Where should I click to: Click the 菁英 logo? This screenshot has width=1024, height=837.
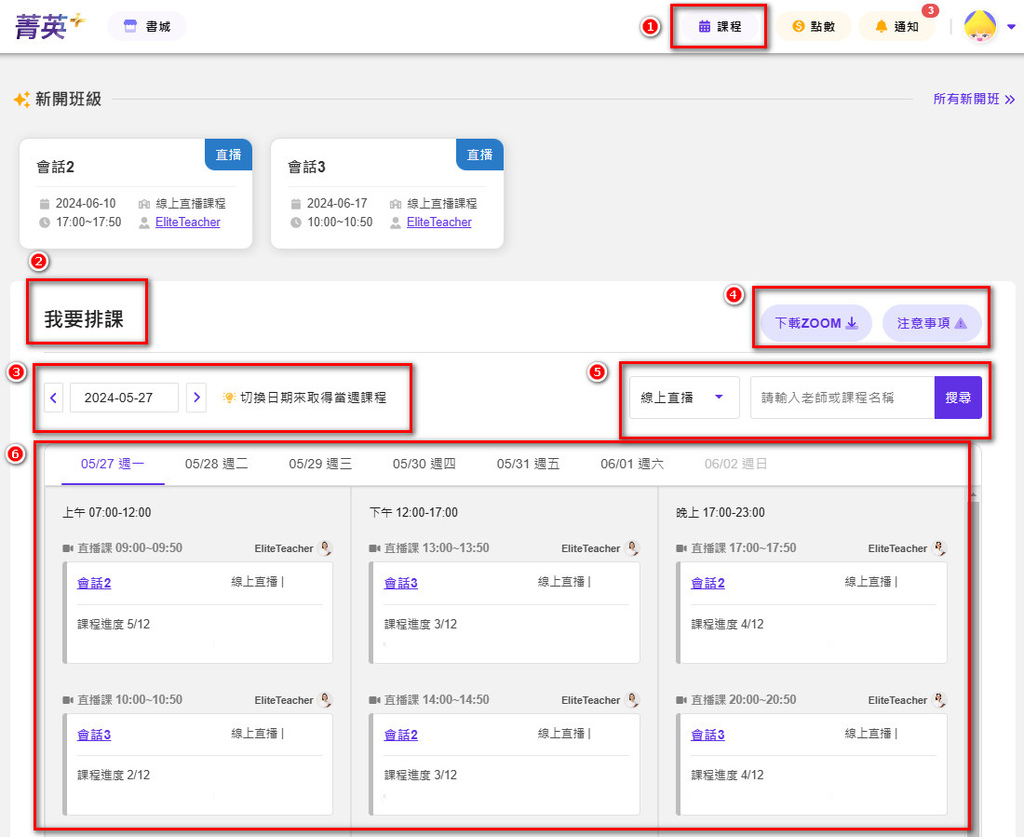(50, 26)
